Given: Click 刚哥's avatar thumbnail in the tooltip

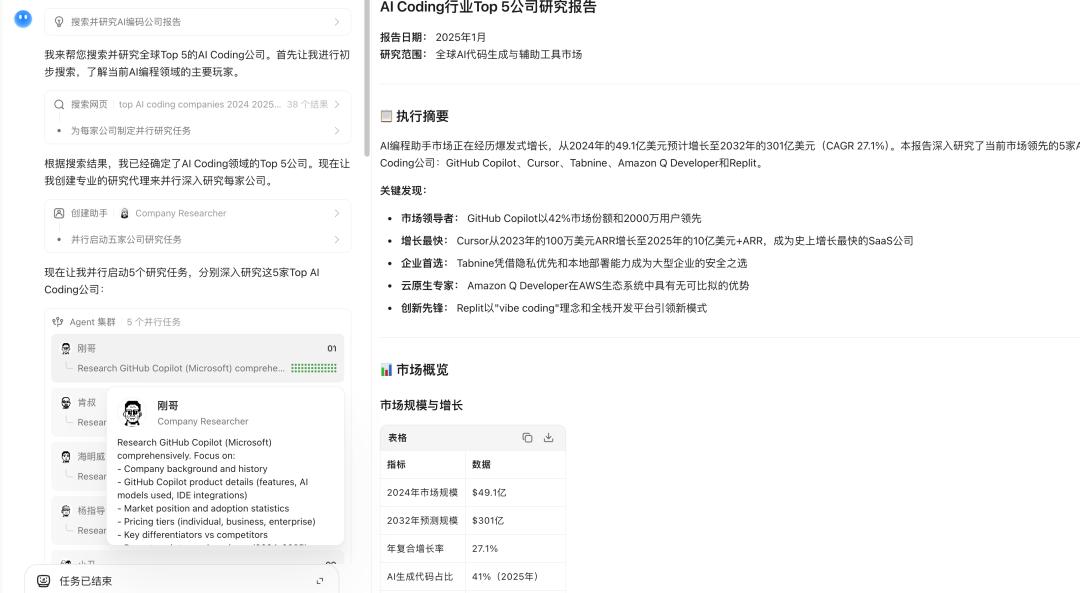Looking at the screenshot, I should click(x=132, y=413).
